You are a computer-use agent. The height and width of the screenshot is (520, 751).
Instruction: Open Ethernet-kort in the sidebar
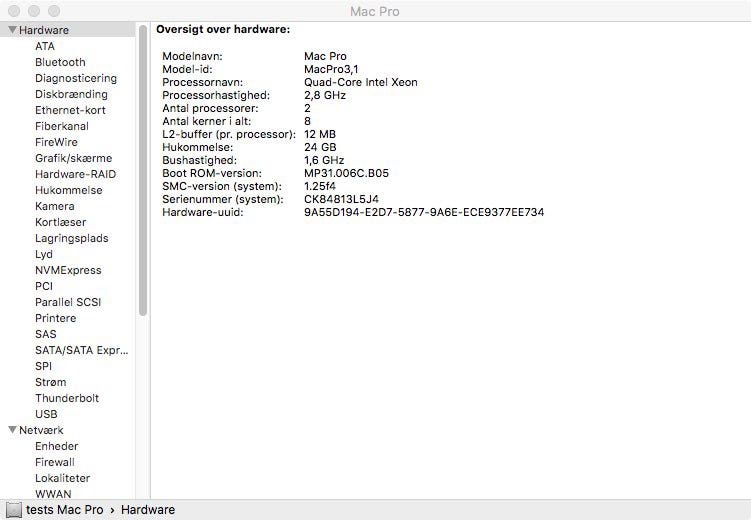[x=70, y=110]
